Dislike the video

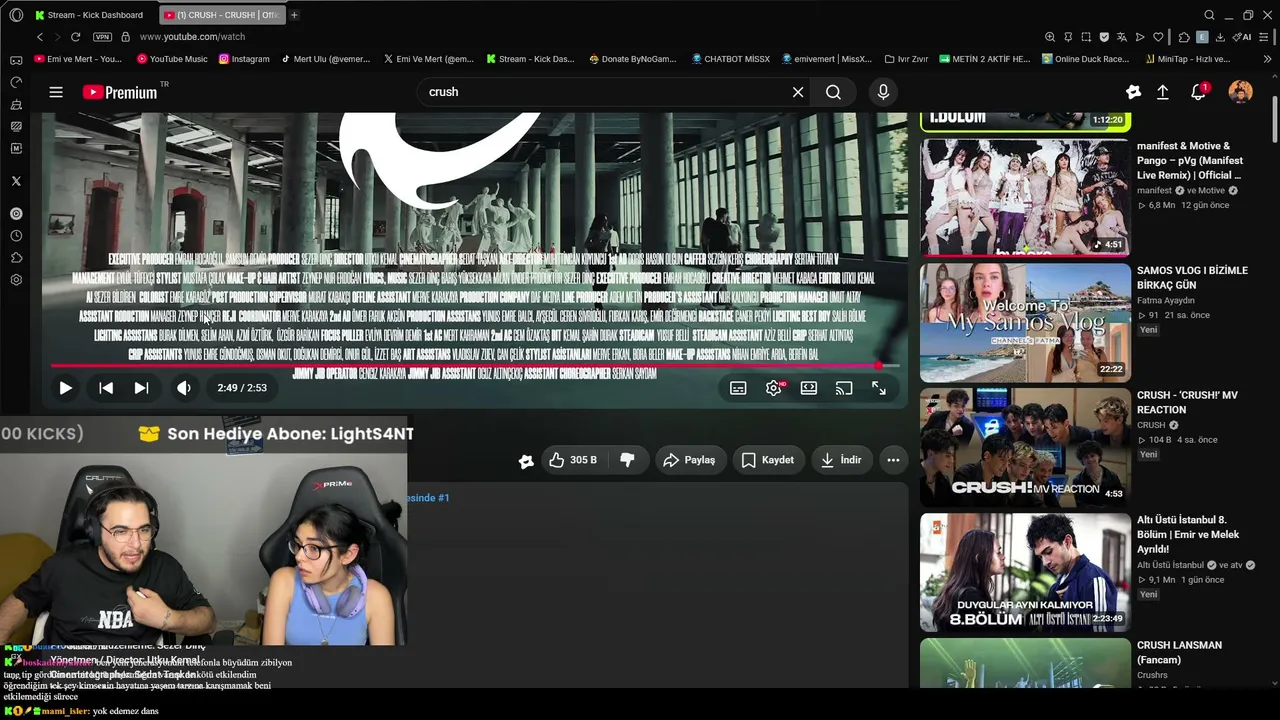pyautogui.click(x=627, y=460)
